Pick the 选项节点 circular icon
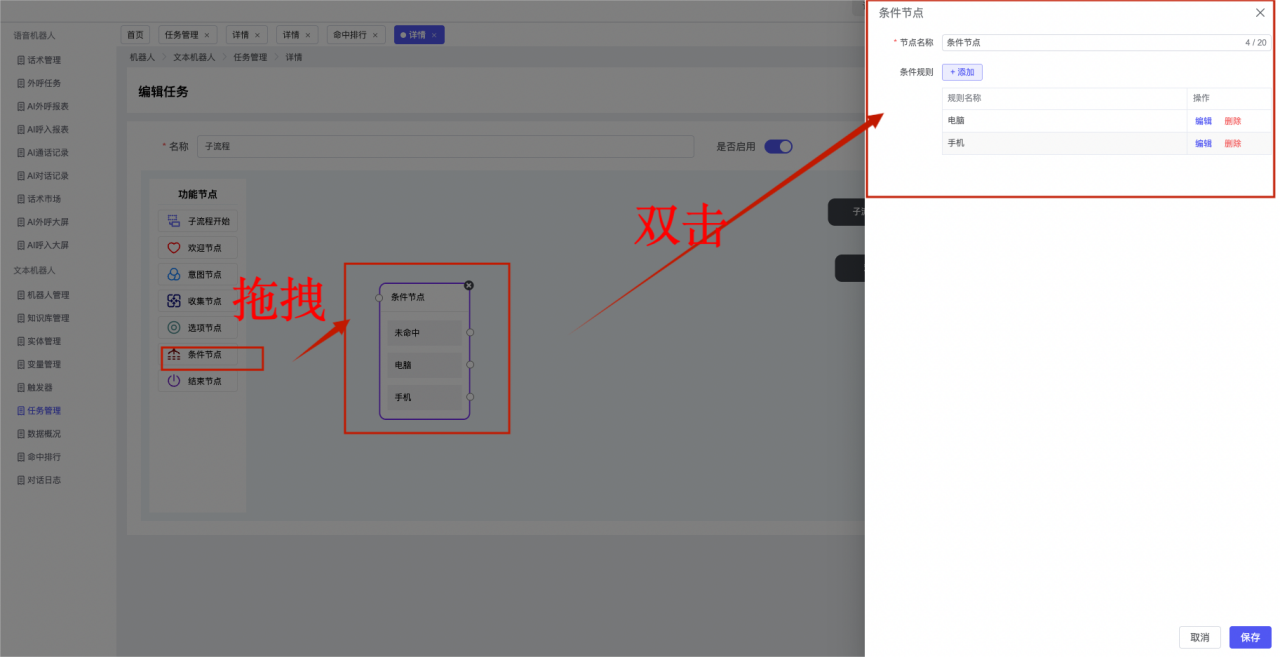Image resolution: width=1280 pixels, height=657 pixels. click(174, 328)
